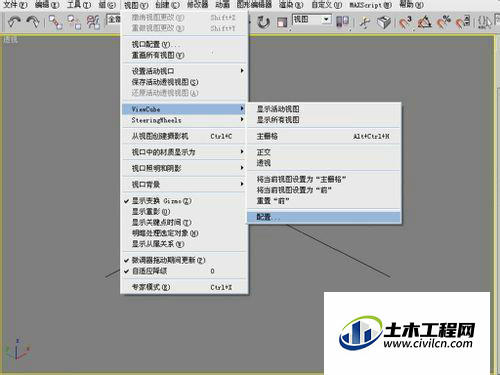Select 透视 in the ViewCube submenu
The height and width of the screenshot is (375, 500).
coord(324,163)
